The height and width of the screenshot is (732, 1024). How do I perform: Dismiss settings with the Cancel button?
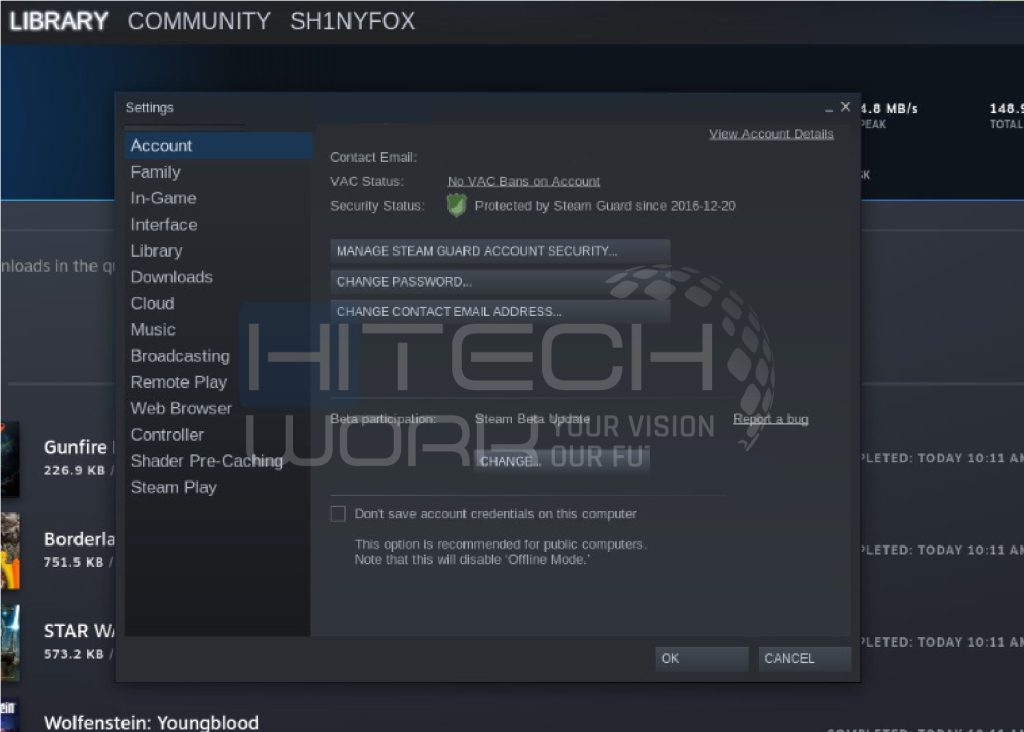[805, 658]
